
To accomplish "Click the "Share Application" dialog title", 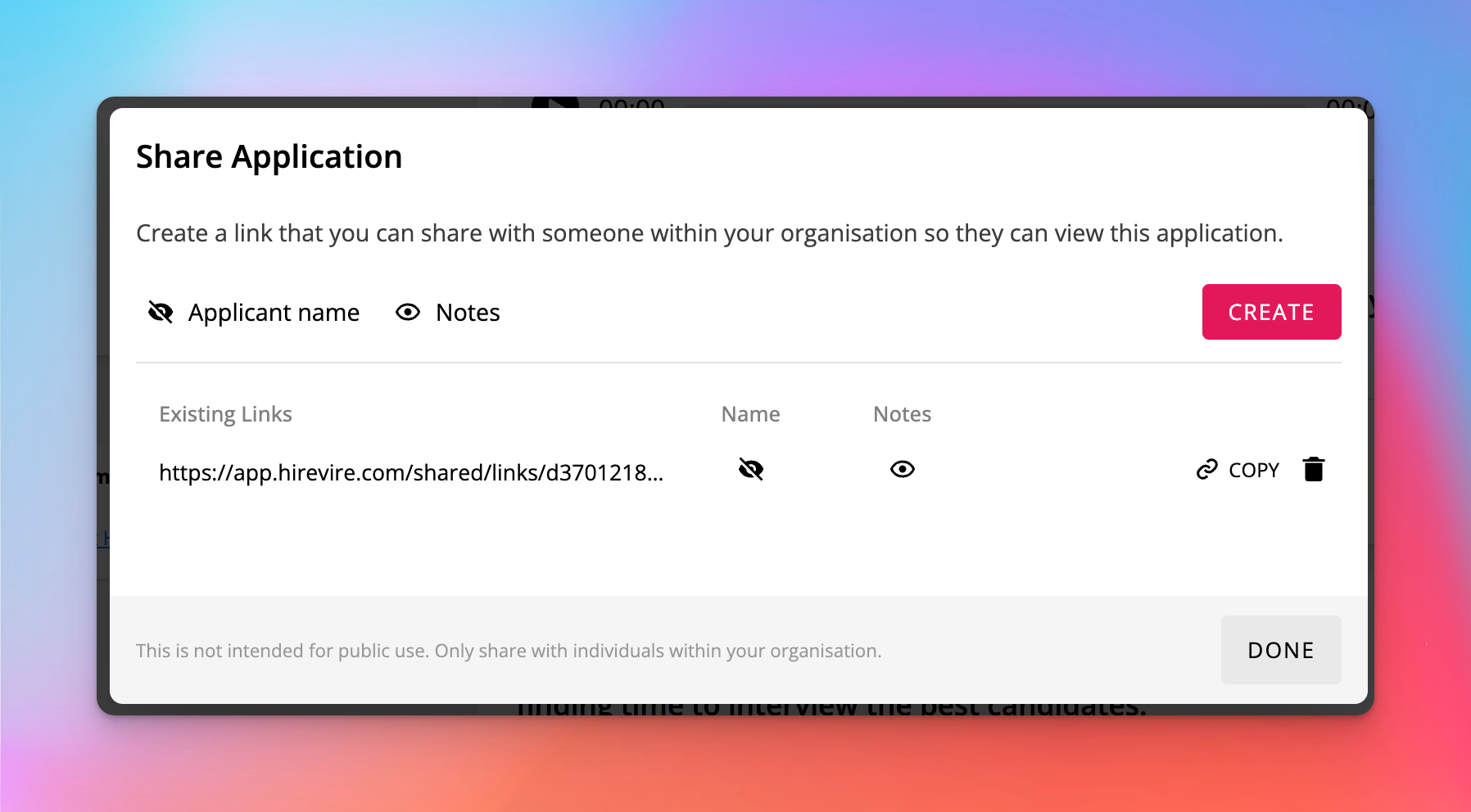I will point(269,157).
